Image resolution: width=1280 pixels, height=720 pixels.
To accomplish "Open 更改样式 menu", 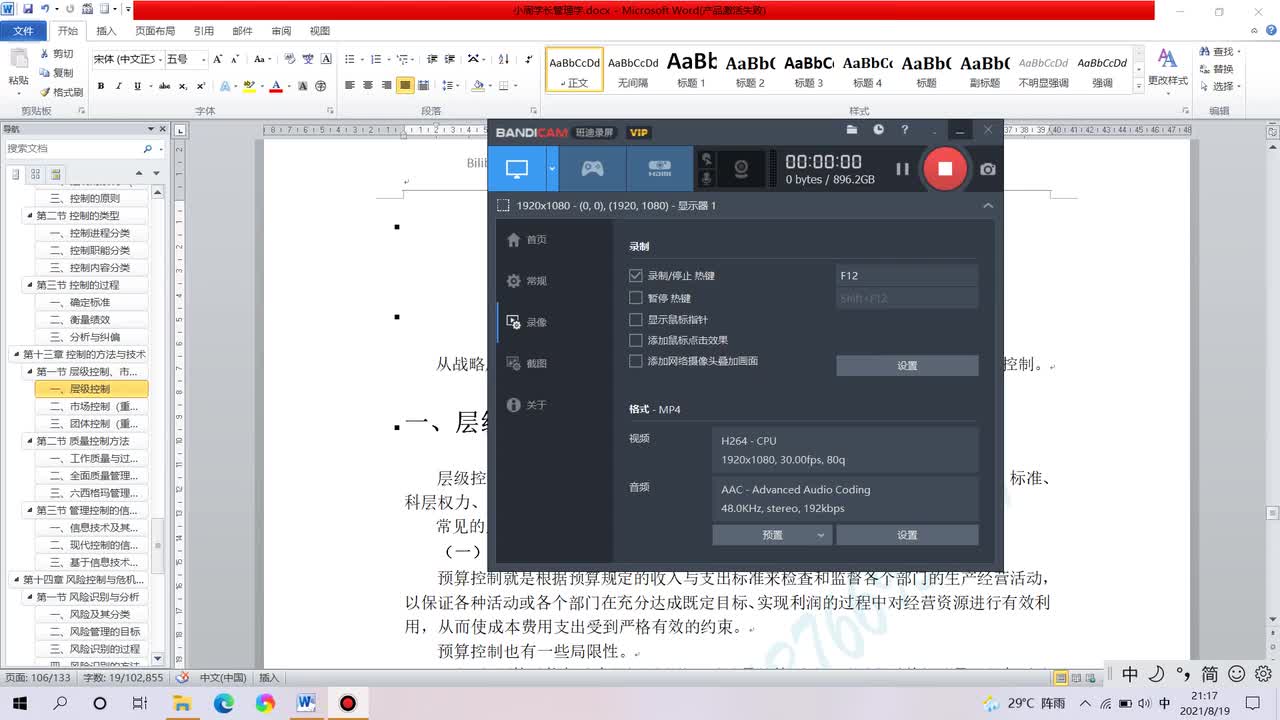I will [x=1167, y=68].
